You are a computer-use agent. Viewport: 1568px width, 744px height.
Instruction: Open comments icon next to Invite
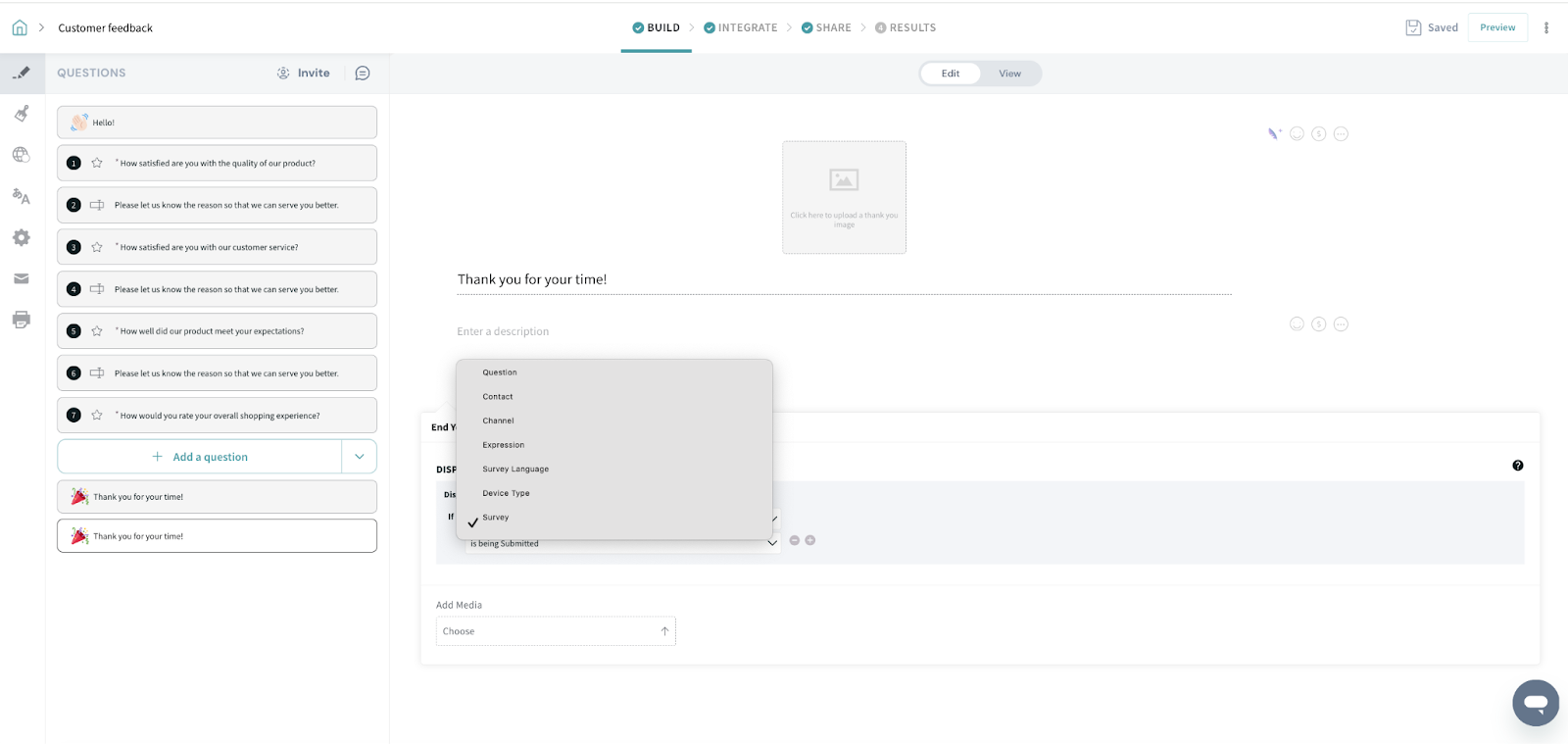pyautogui.click(x=363, y=74)
